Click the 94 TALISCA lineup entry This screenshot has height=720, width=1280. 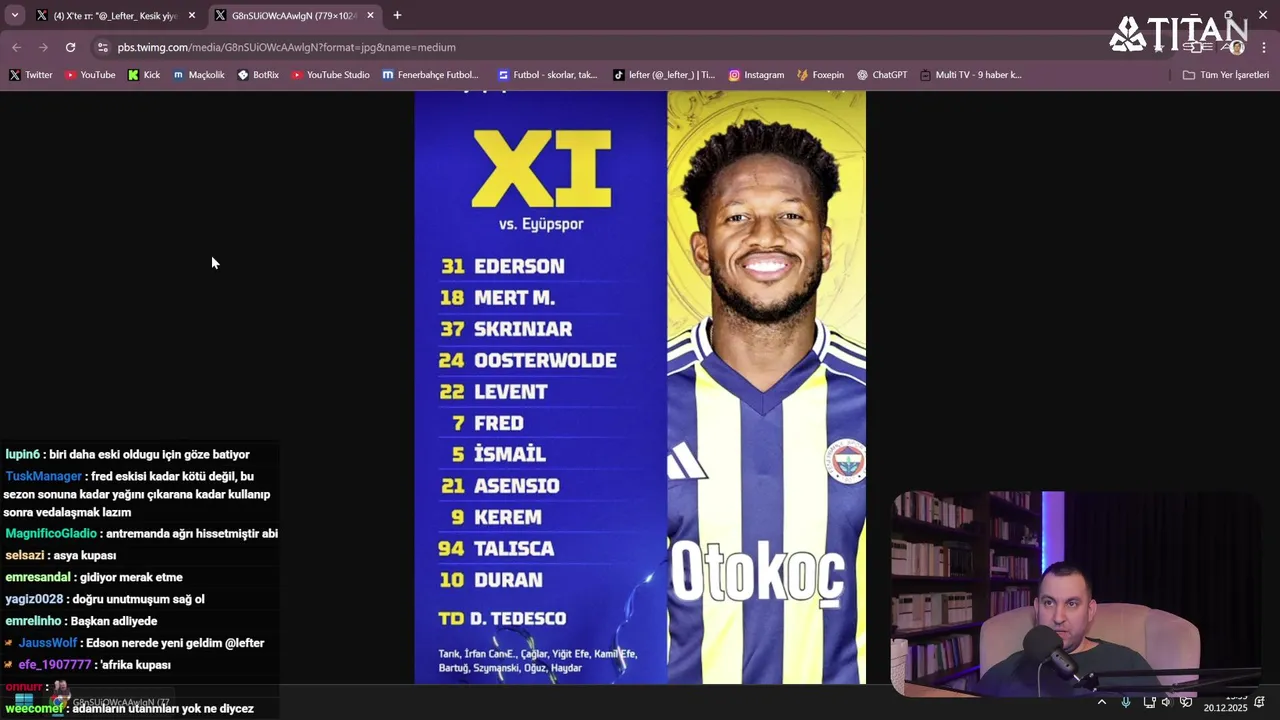click(x=498, y=548)
